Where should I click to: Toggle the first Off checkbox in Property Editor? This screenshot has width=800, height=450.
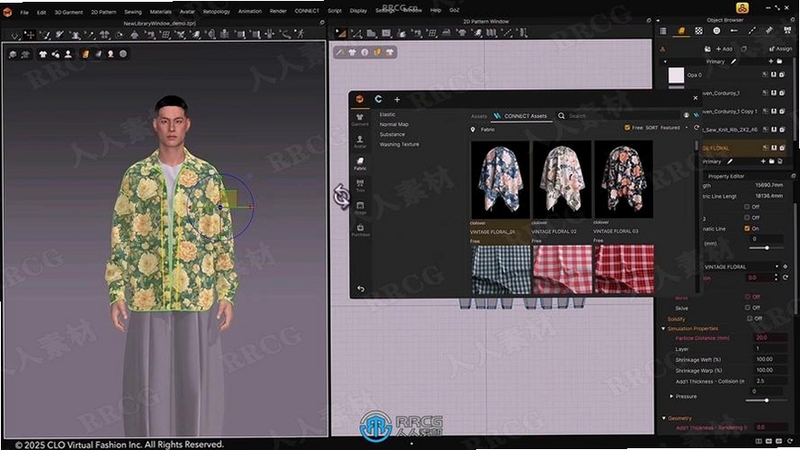tap(747, 207)
